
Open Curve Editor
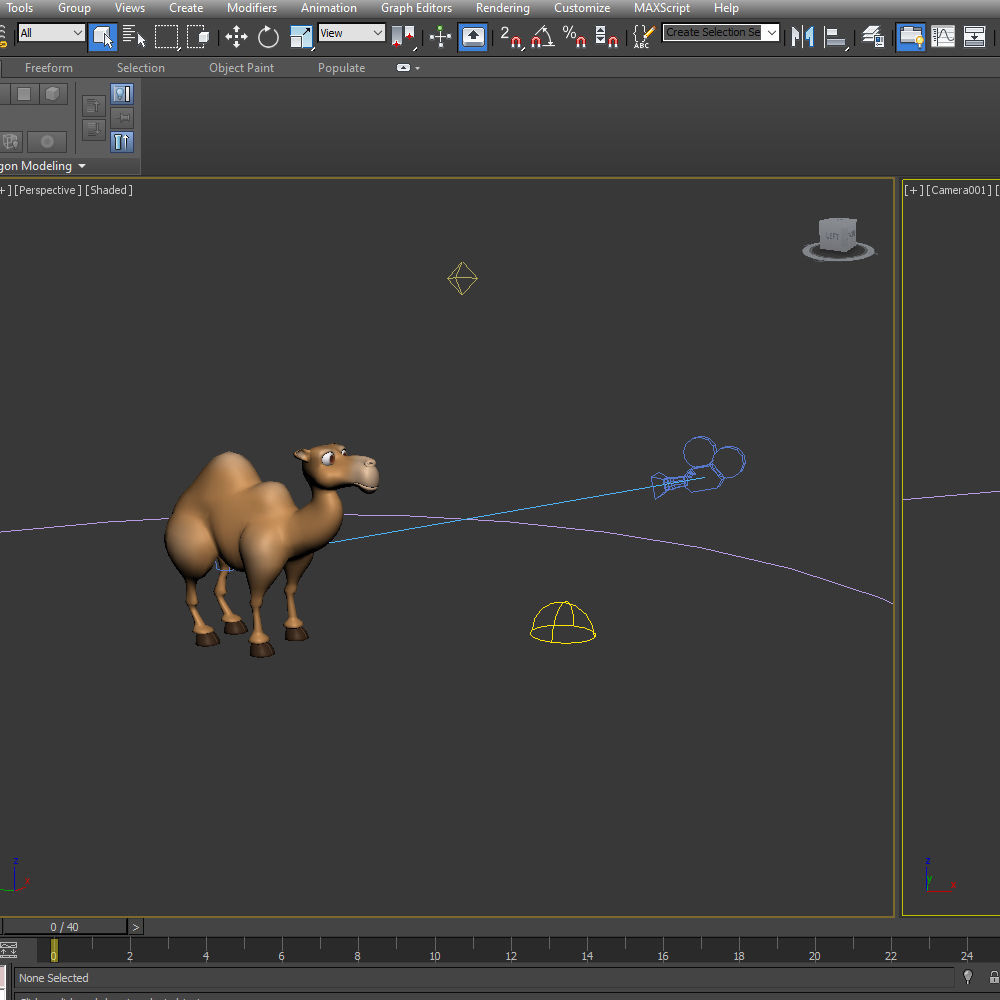point(943,36)
